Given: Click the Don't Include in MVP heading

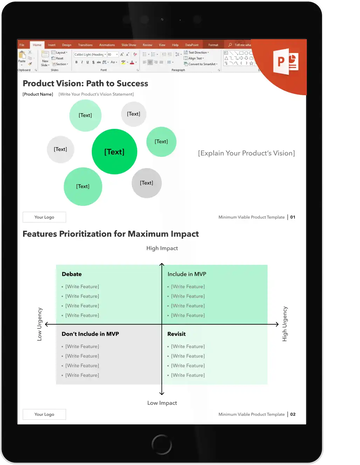Looking at the screenshot, I should [90, 334].
